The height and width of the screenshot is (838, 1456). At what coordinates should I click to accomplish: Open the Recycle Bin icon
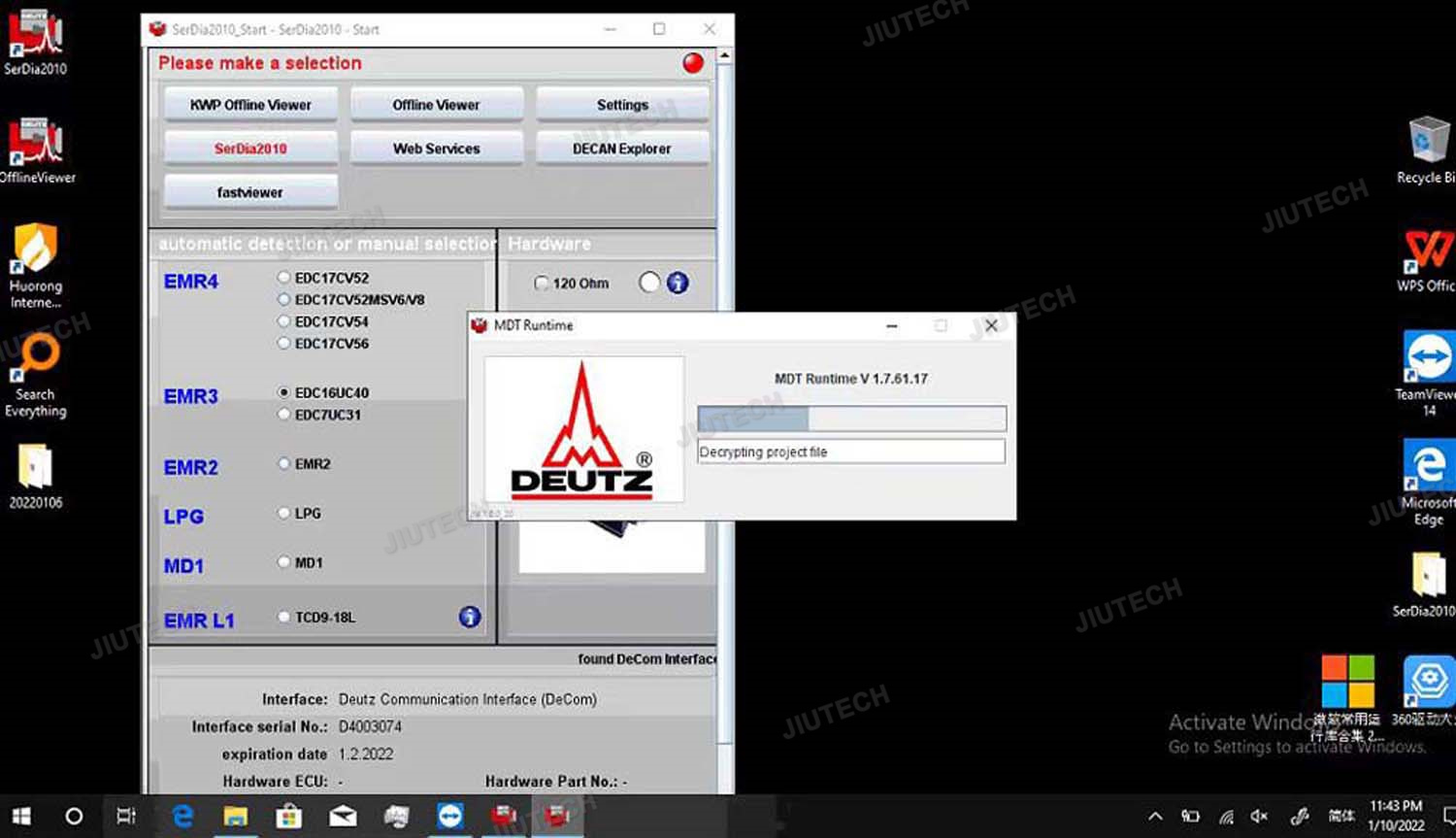point(1427,150)
